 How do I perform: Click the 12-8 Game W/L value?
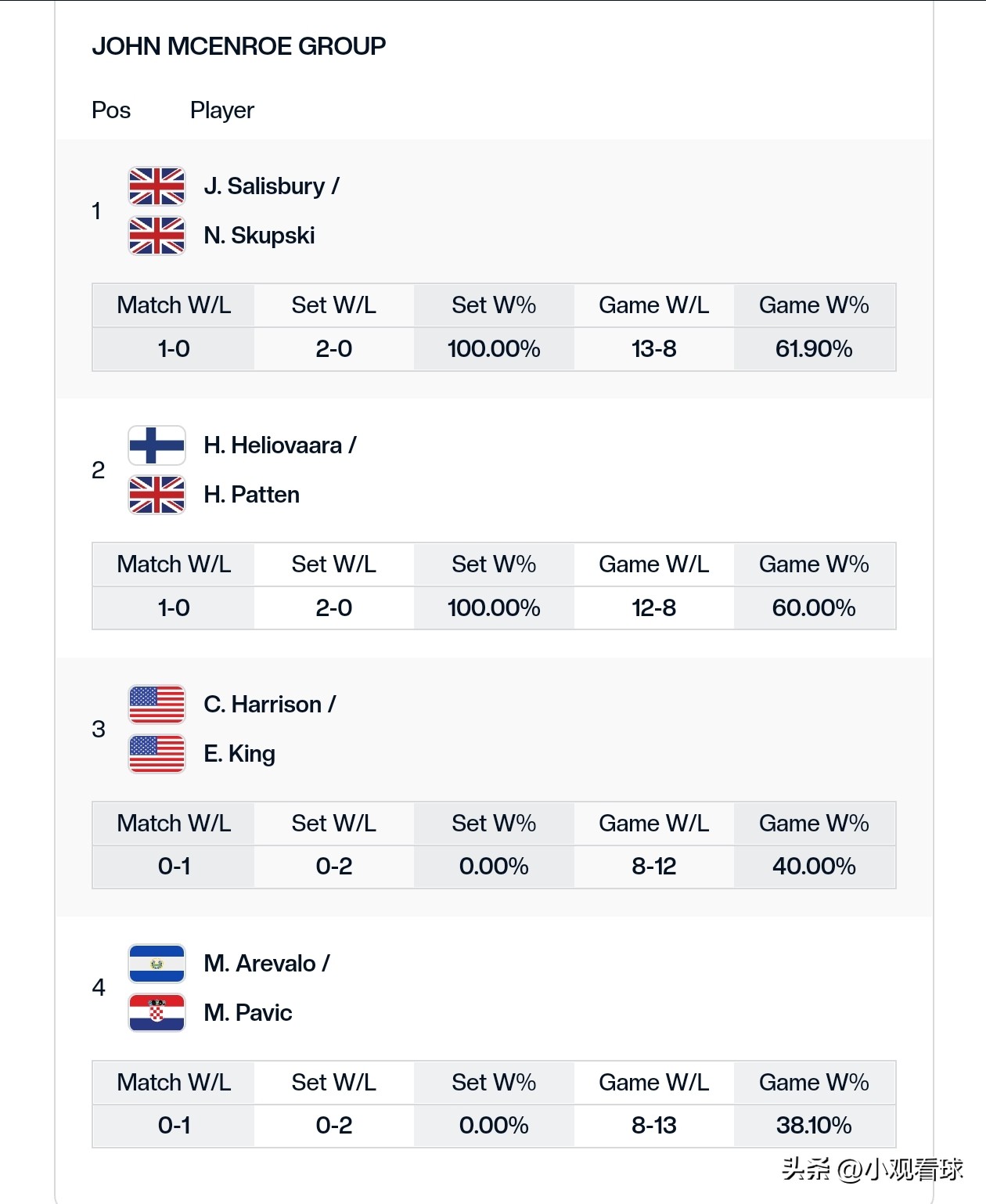(653, 608)
